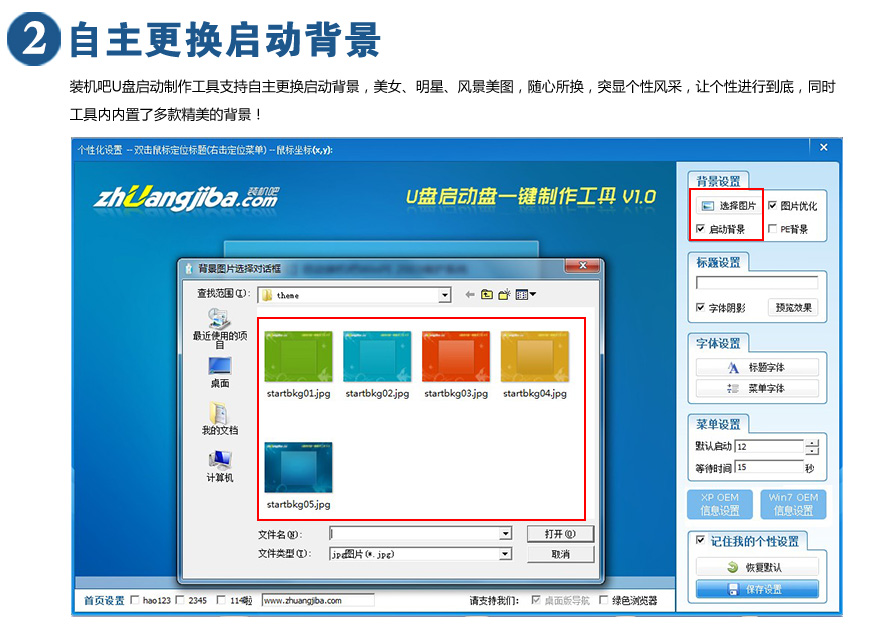Click the back arrow in file dialog

(x=469, y=295)
